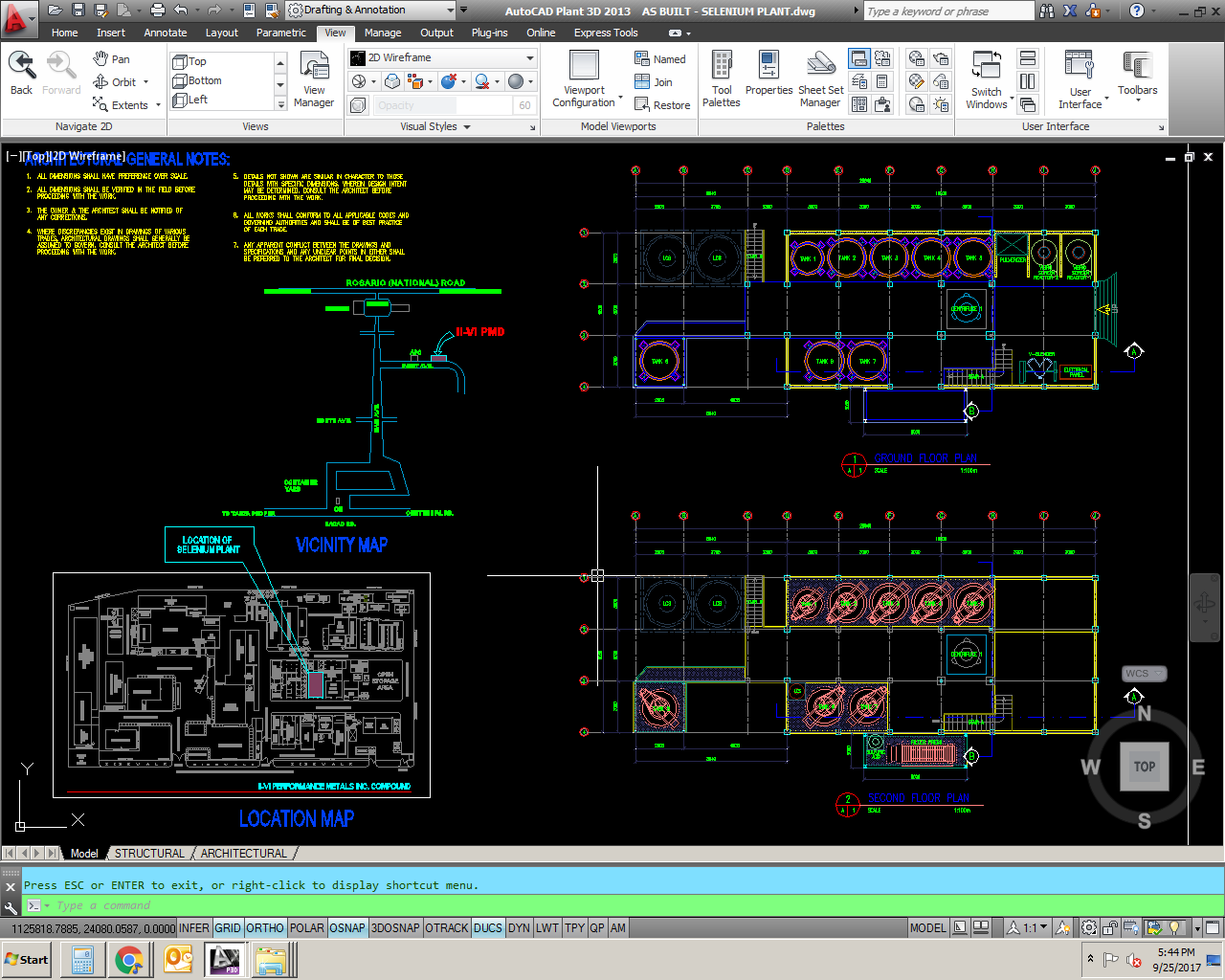Toggle GRID display in status bar
The image size is (1225, 980).
pyautogui.click(x=228, y=927)
